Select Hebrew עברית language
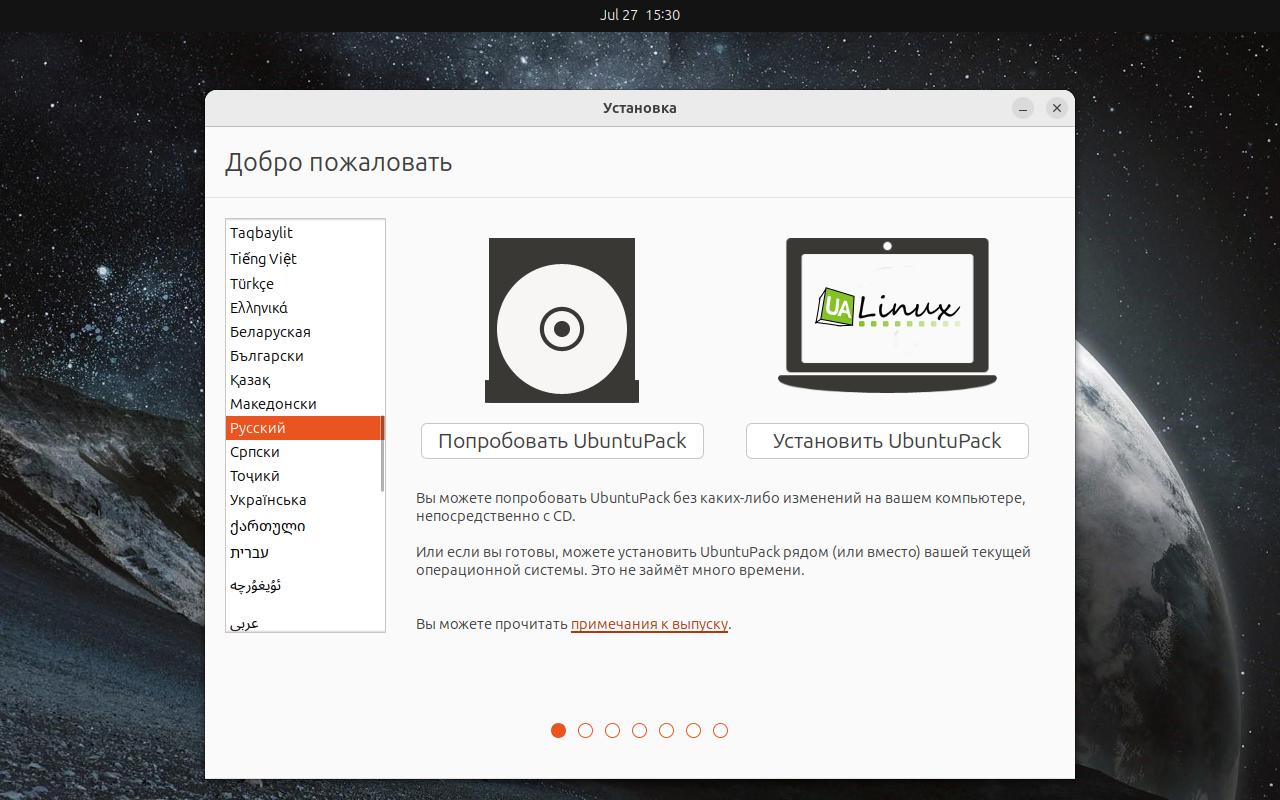Image resolution: width=1280 pixels, height=800 pixels. pyautogui.click(x=305, y=552)
